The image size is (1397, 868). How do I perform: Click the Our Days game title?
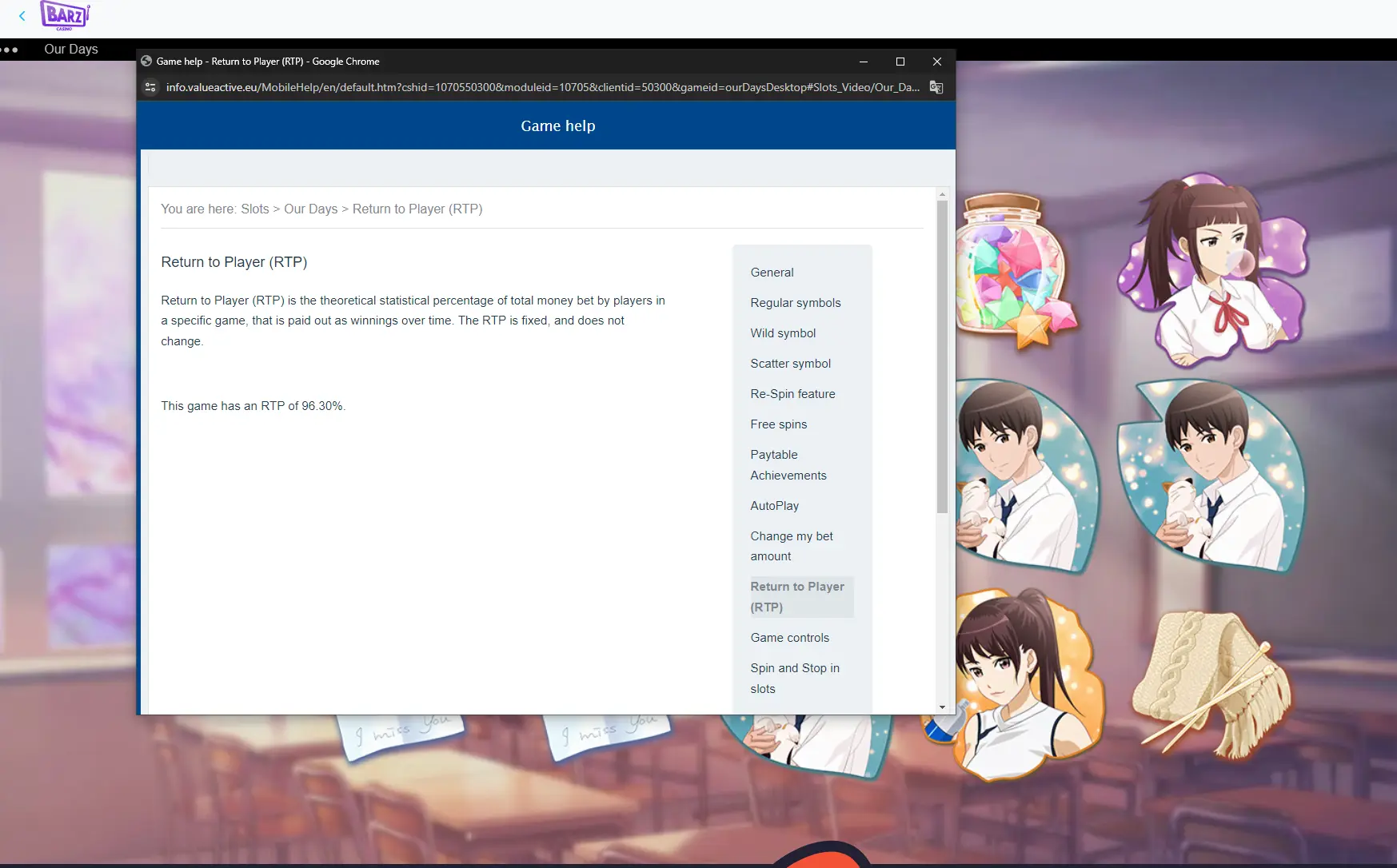(x=71, y=50)
